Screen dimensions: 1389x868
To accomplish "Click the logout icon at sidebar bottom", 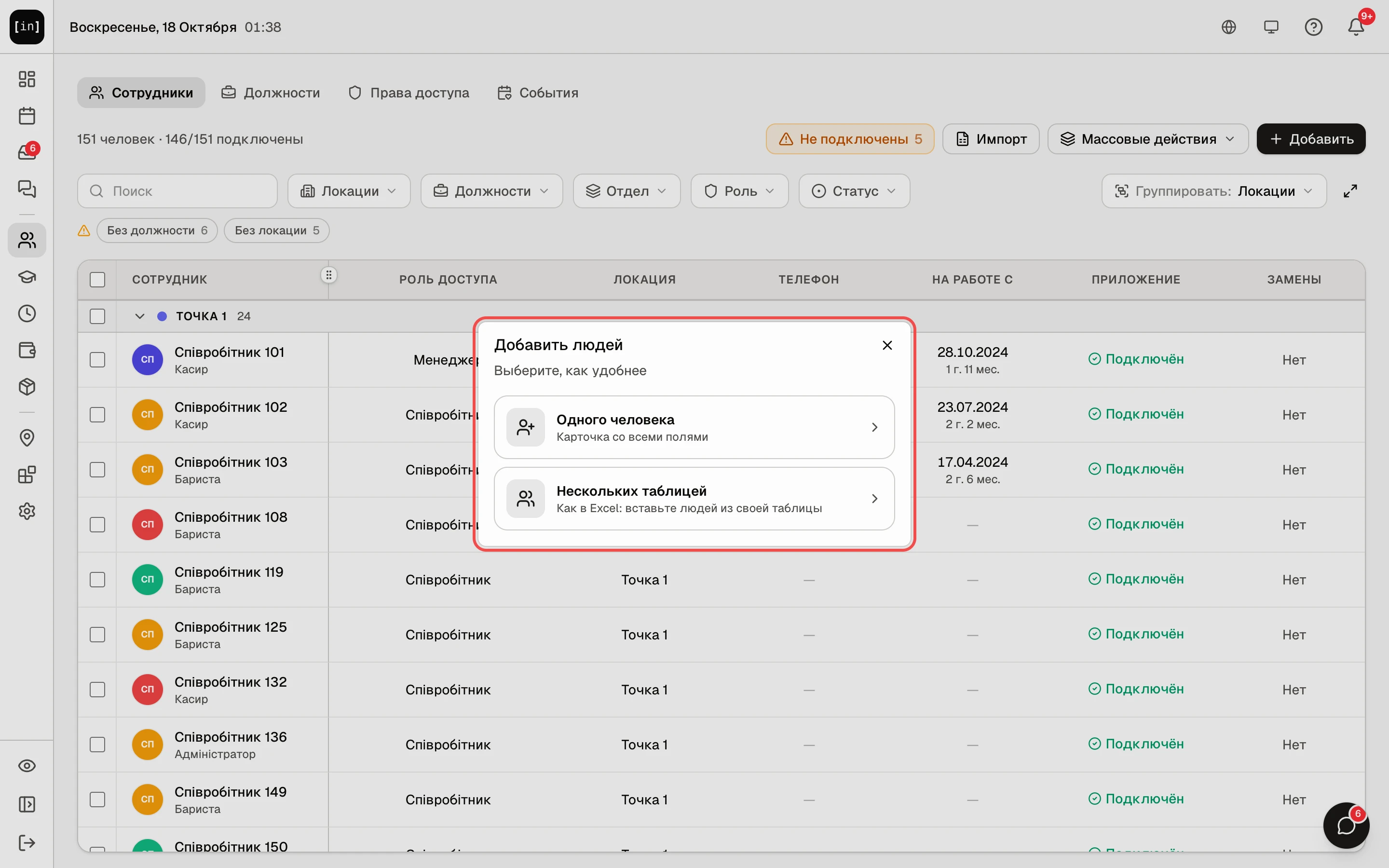I will point(27,843).
